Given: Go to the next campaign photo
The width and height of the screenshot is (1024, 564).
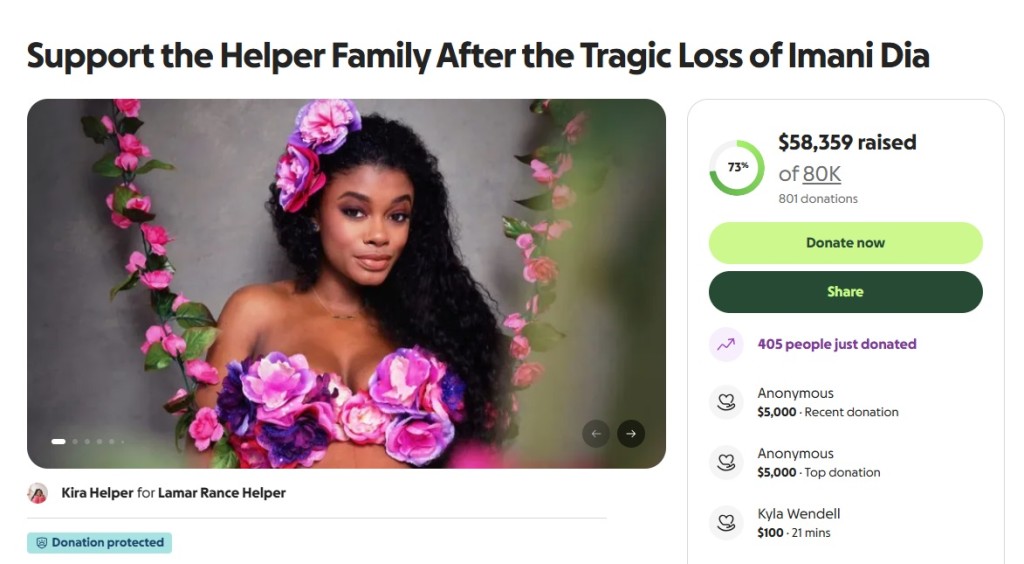Looking at the screenshot, I should coord(630,433).
